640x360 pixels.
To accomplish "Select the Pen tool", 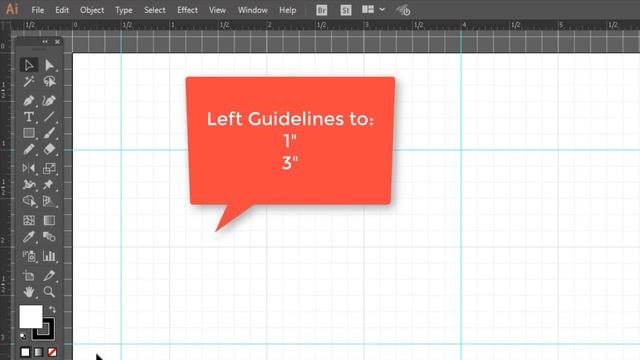I will (29, 100).
